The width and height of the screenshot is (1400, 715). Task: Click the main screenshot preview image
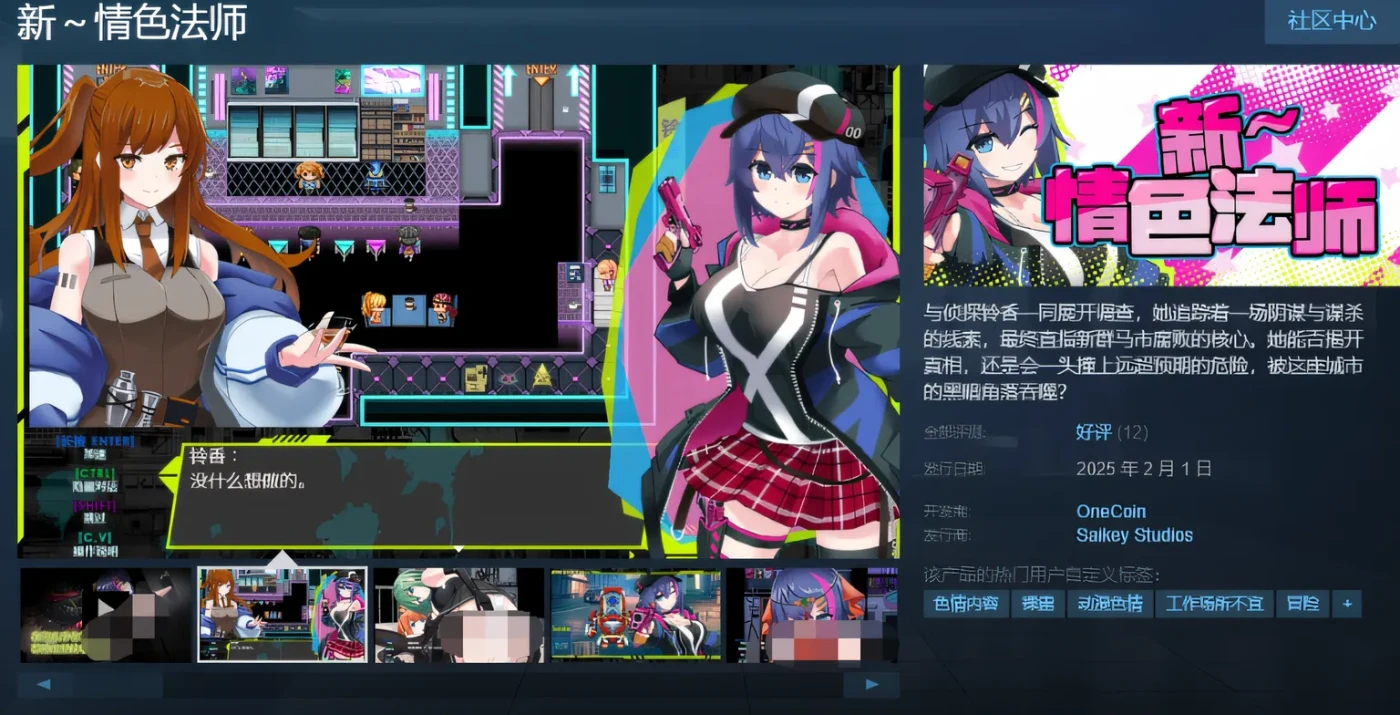pyautogui.click(x=458, y=305)
